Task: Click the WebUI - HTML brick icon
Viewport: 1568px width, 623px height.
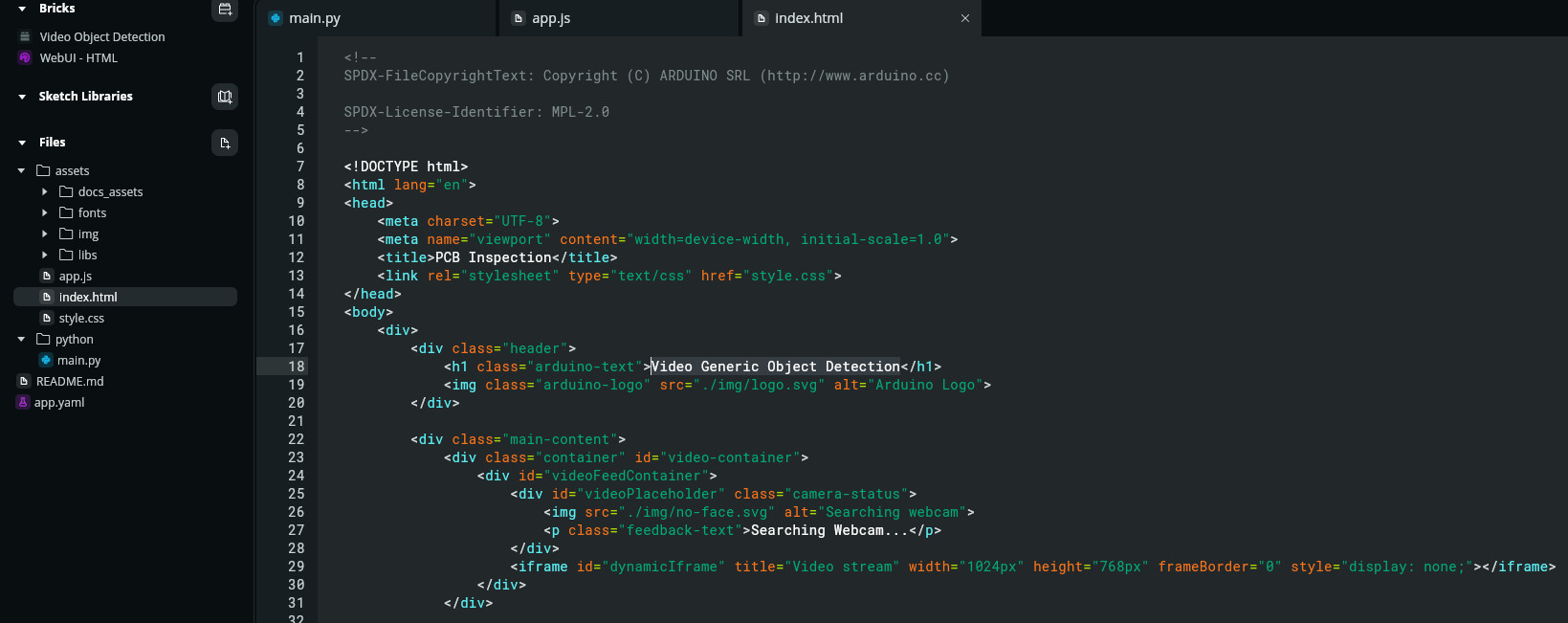Action: click(x=25, y=57)
